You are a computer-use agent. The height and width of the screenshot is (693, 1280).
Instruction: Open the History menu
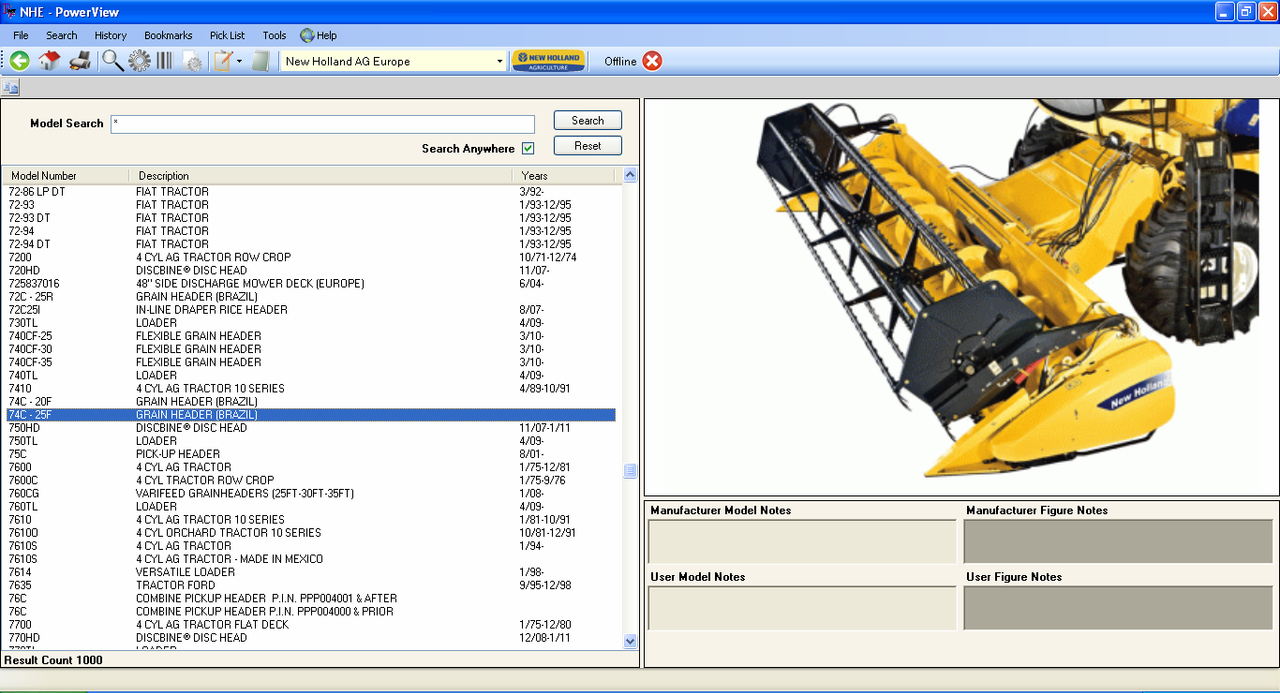(x=111, y=35)
